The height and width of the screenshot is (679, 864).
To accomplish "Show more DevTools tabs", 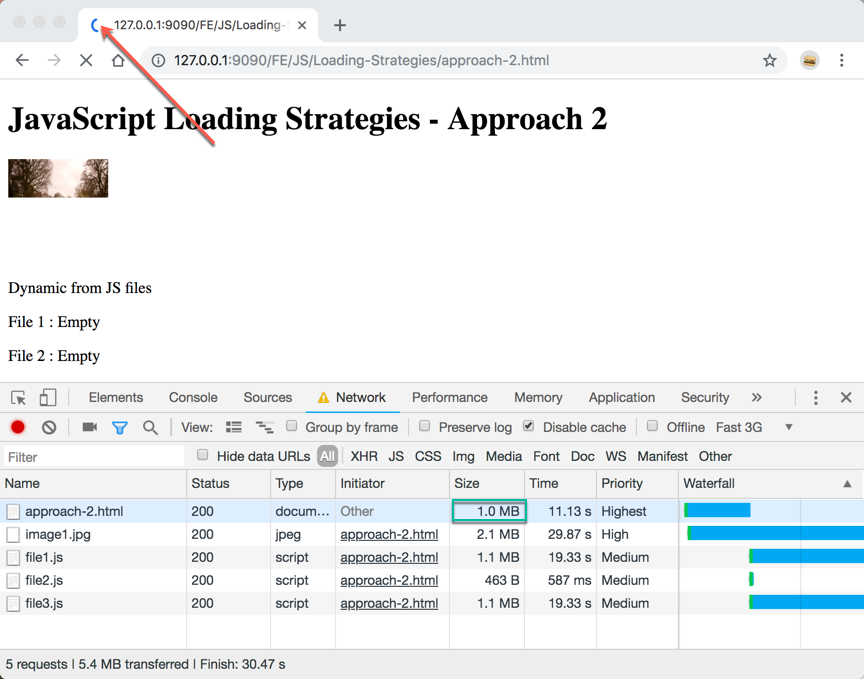I will [757, 397].
